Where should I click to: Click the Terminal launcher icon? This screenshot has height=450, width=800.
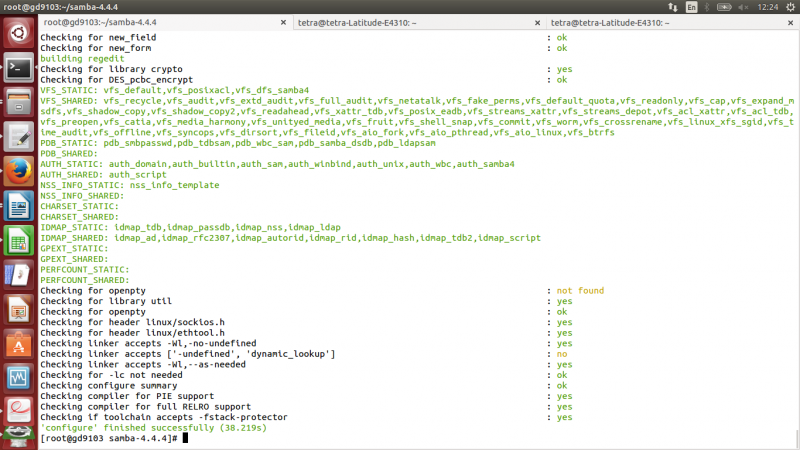pyautogui.click(x=19, y=68)
